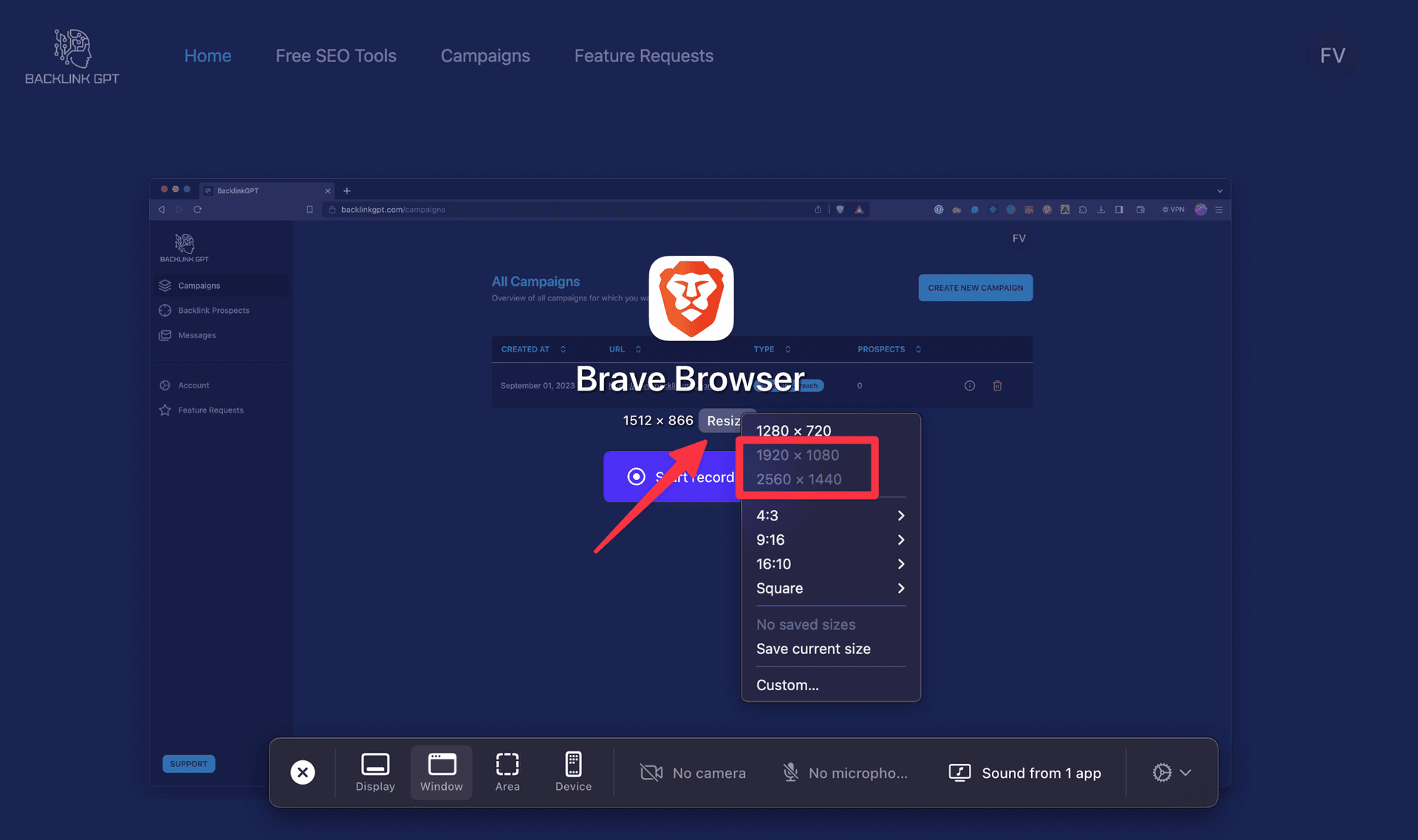Viewport: 1418px width, 840px height.
Task: Open Feature Requests in top navigation
Action: [x=643, y=55]
